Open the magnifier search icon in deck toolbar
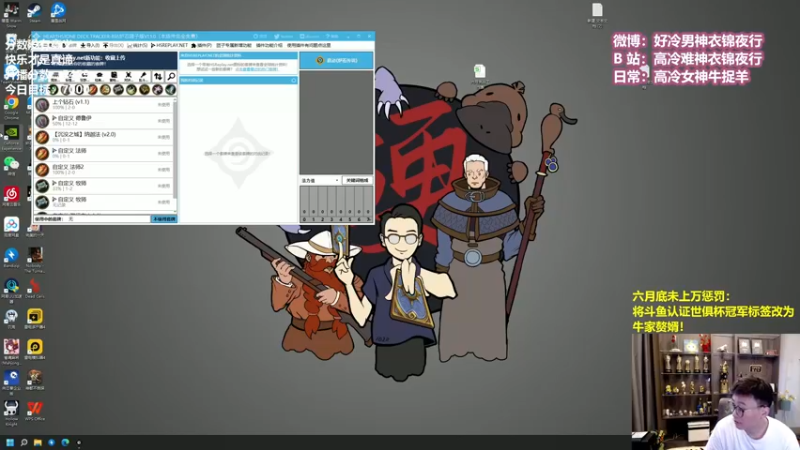 point(172,77)
